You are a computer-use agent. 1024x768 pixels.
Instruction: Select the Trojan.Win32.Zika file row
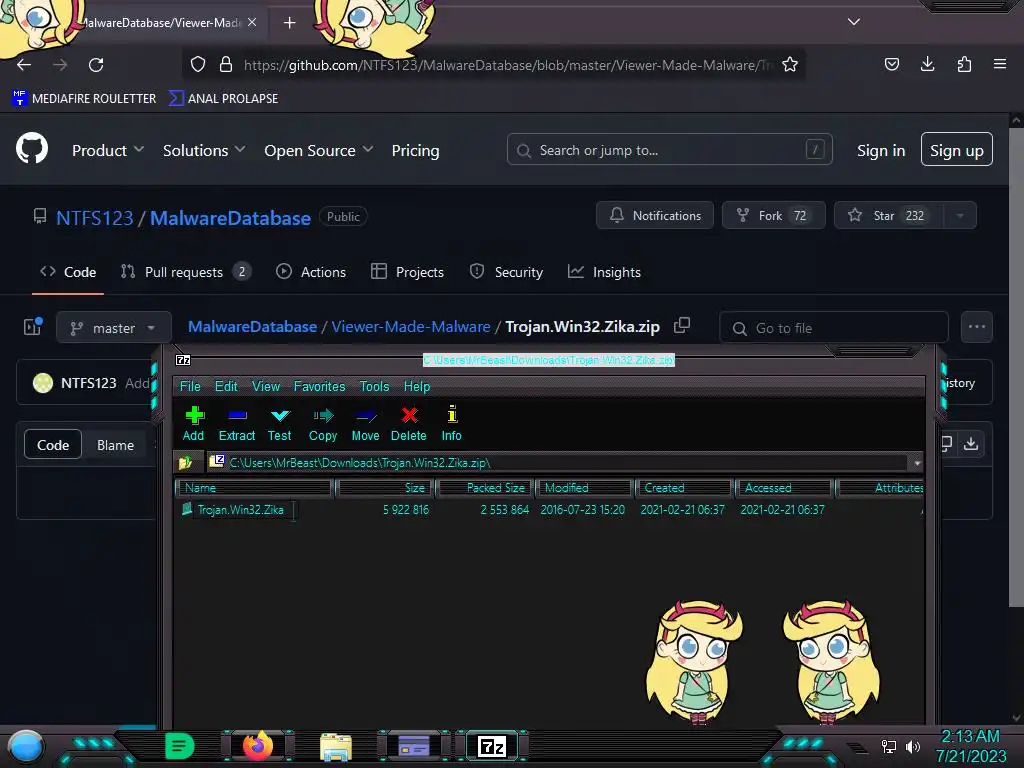pyautogui.click(x=549, y=509)
